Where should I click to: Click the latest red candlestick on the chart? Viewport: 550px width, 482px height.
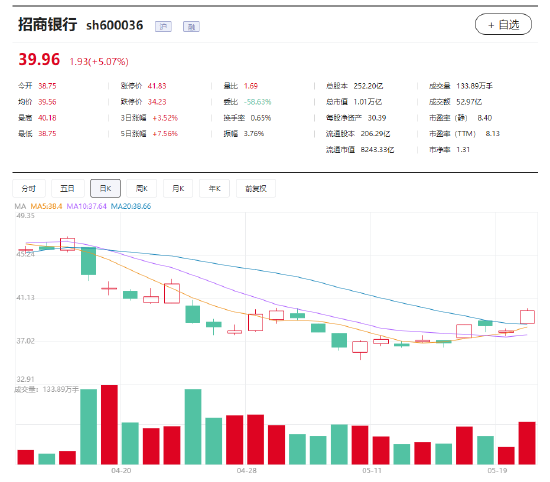click(527, 316)
